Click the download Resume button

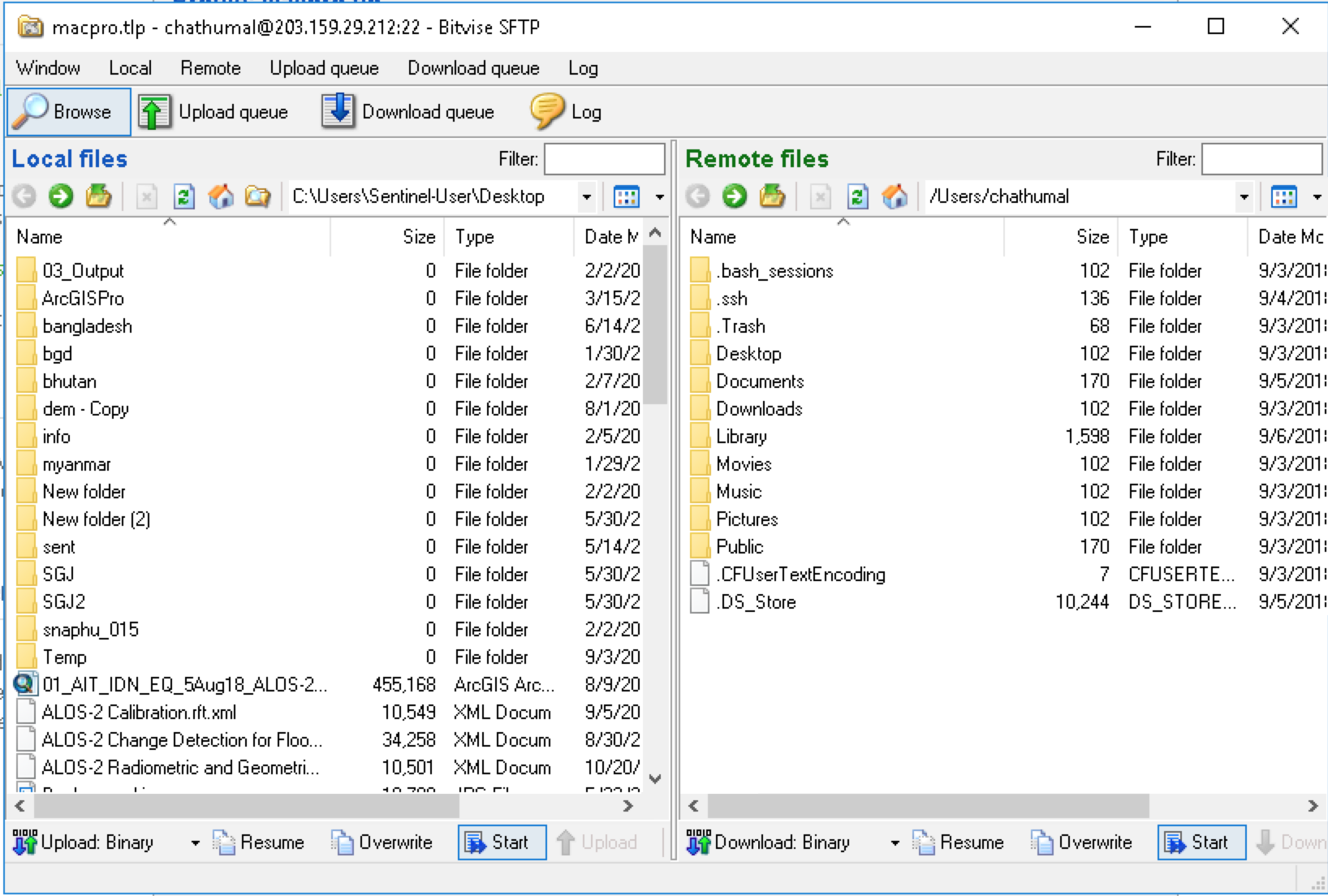(x=958, y=842)
